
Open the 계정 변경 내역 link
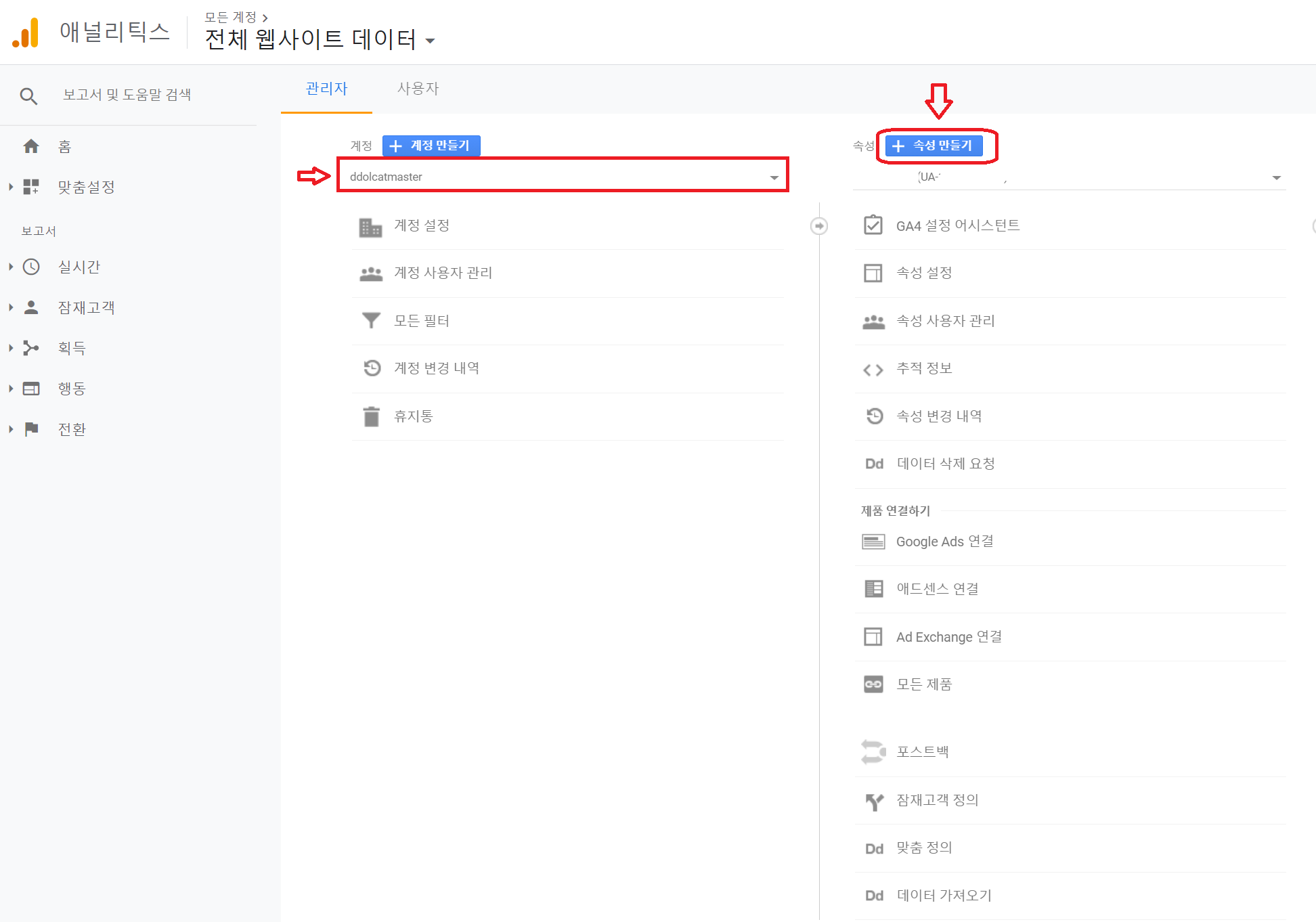(437, 368)
